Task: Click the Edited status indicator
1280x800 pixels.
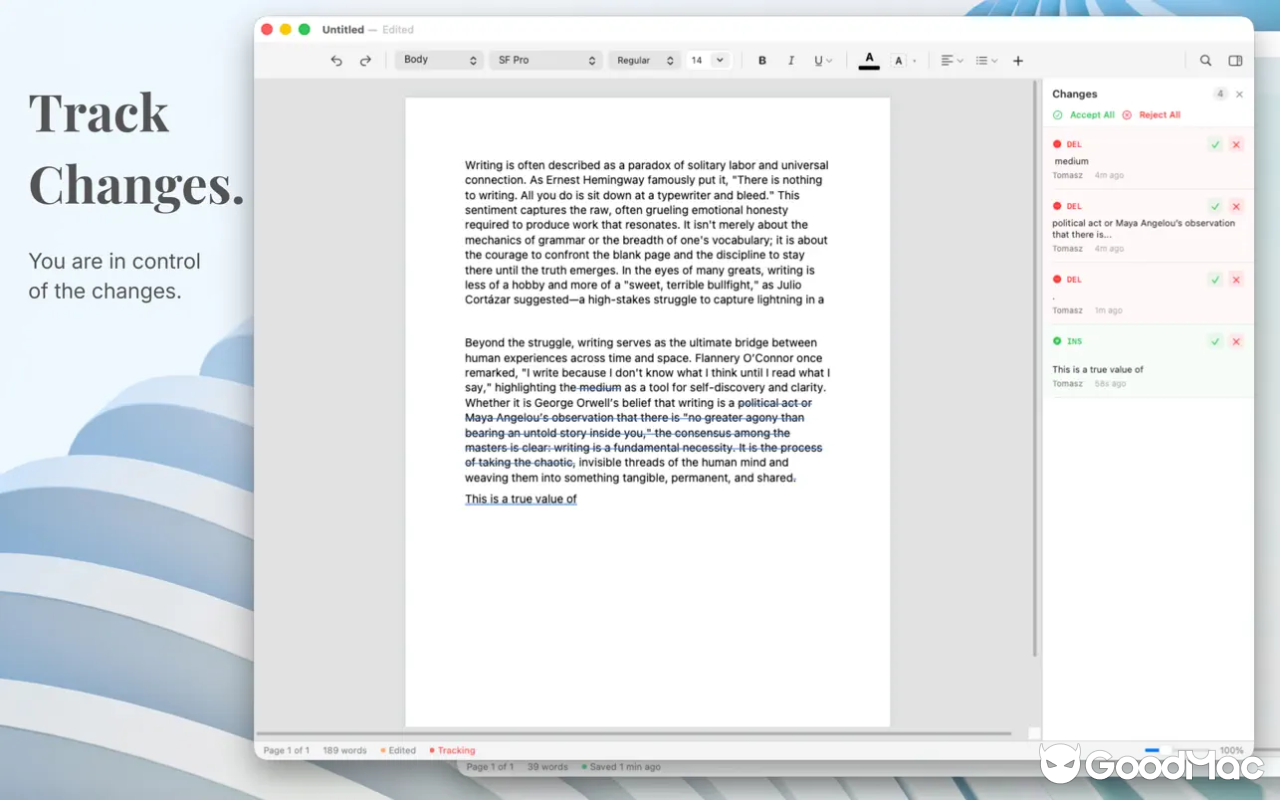Action: tap(398, 751)
